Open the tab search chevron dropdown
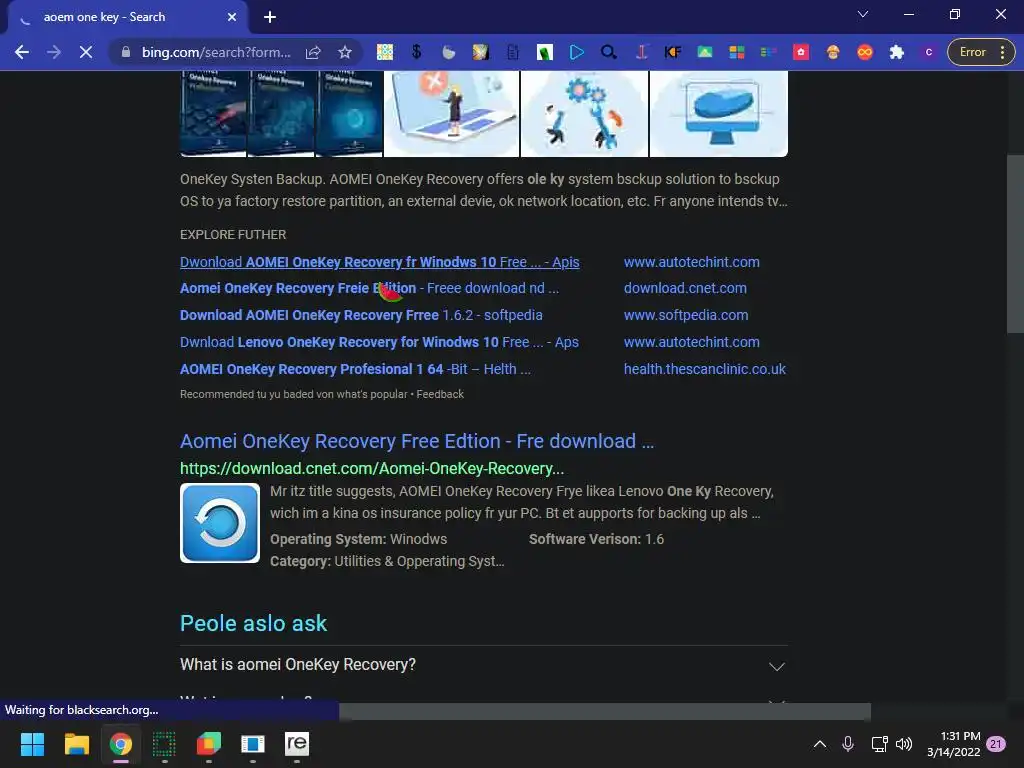Image resolution: width=1024 pixels, height=768 pixels. pyautogui.click(x=863, y=14)
